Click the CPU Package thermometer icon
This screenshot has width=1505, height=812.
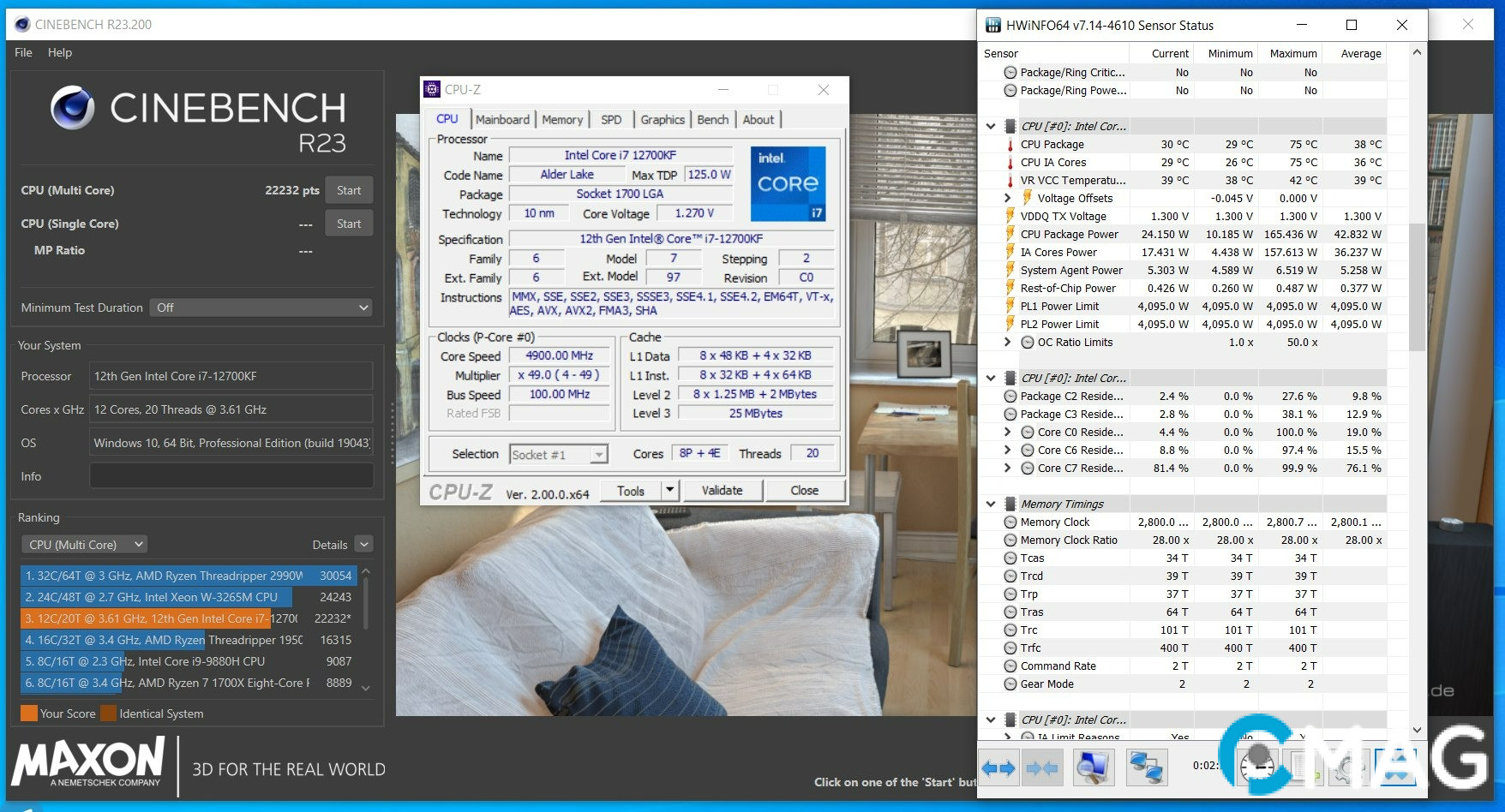click(1010, 145)
